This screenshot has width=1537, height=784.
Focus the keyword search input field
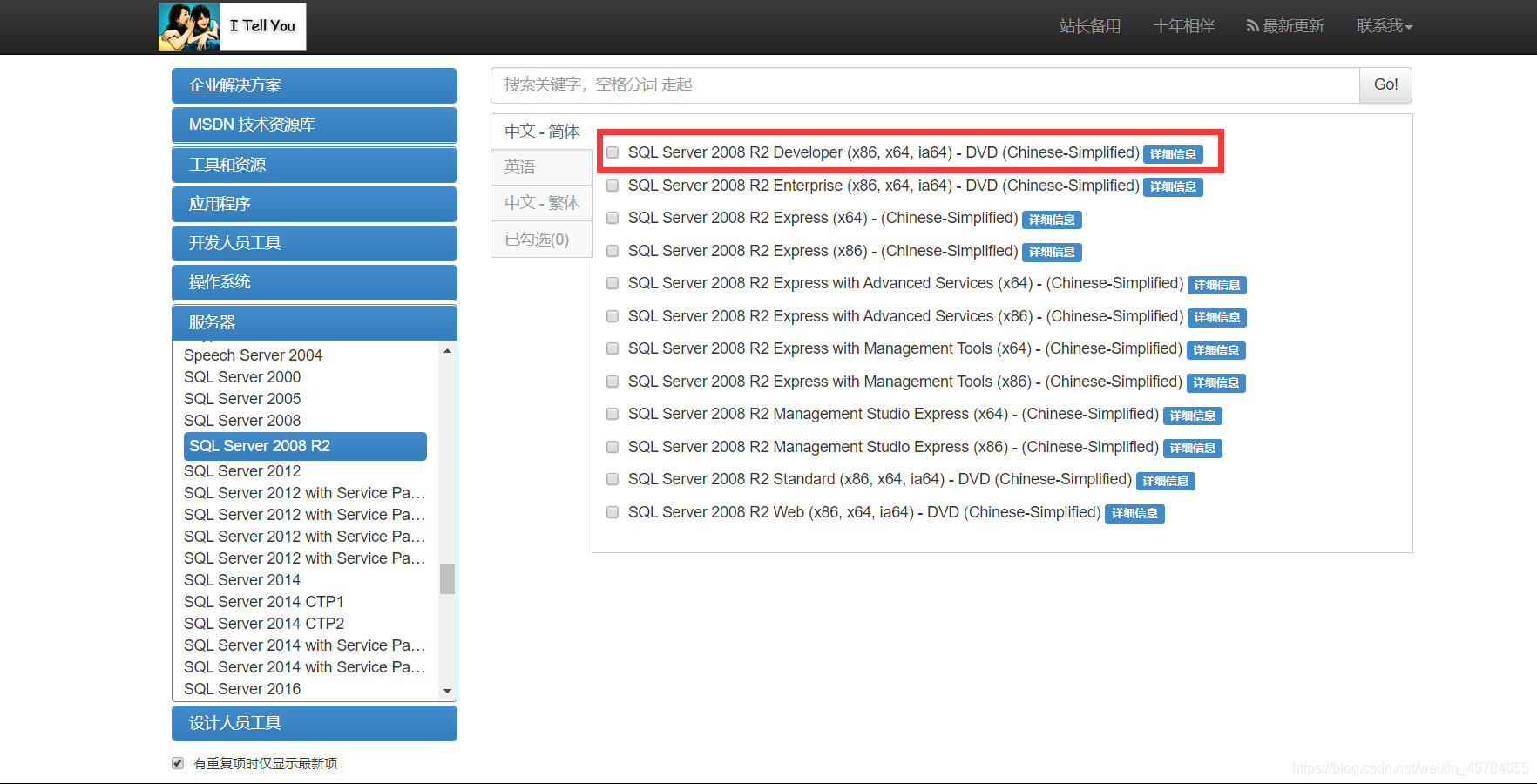(925, 84)
